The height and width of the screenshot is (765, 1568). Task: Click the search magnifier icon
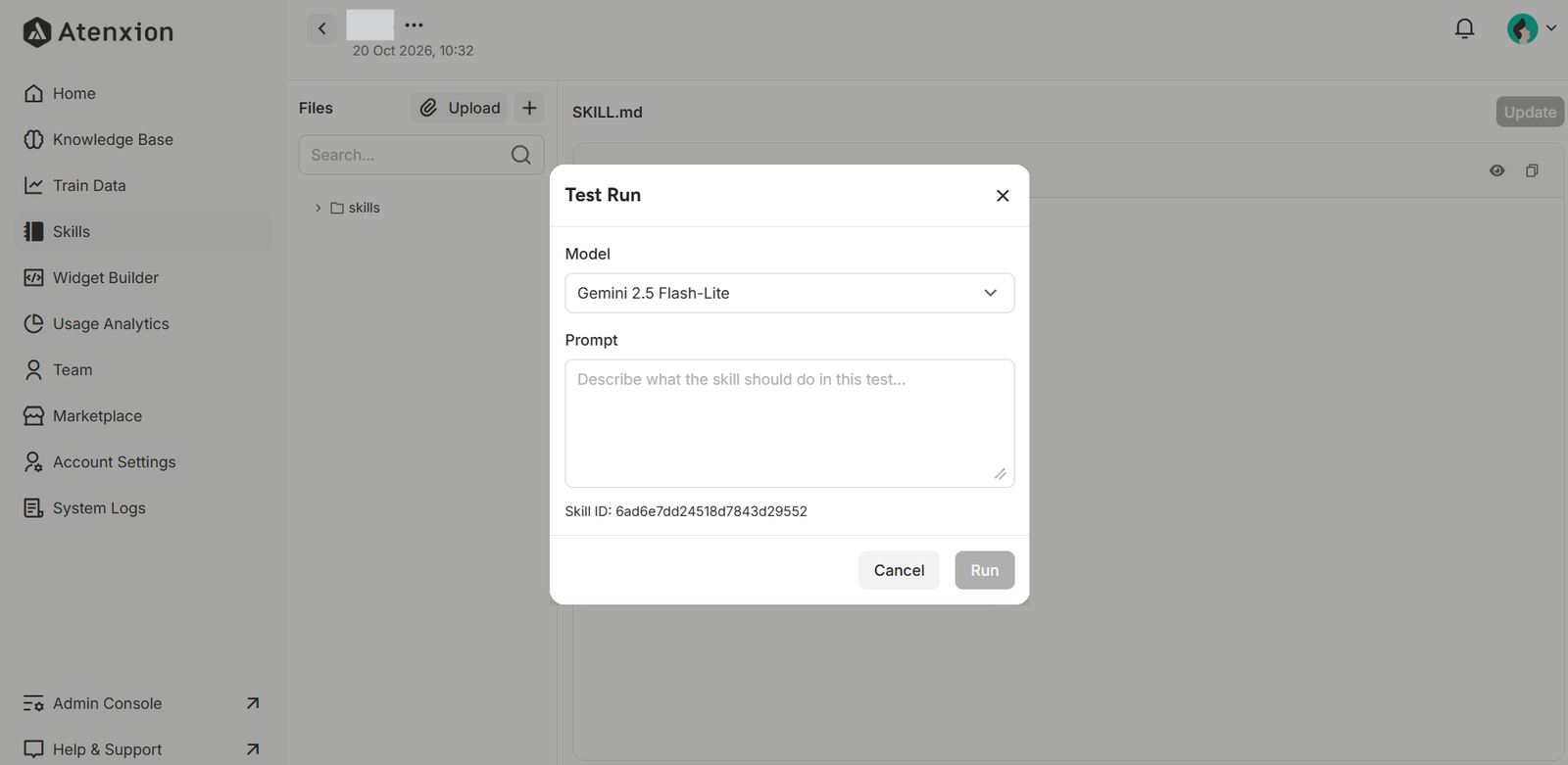[521, 155]
